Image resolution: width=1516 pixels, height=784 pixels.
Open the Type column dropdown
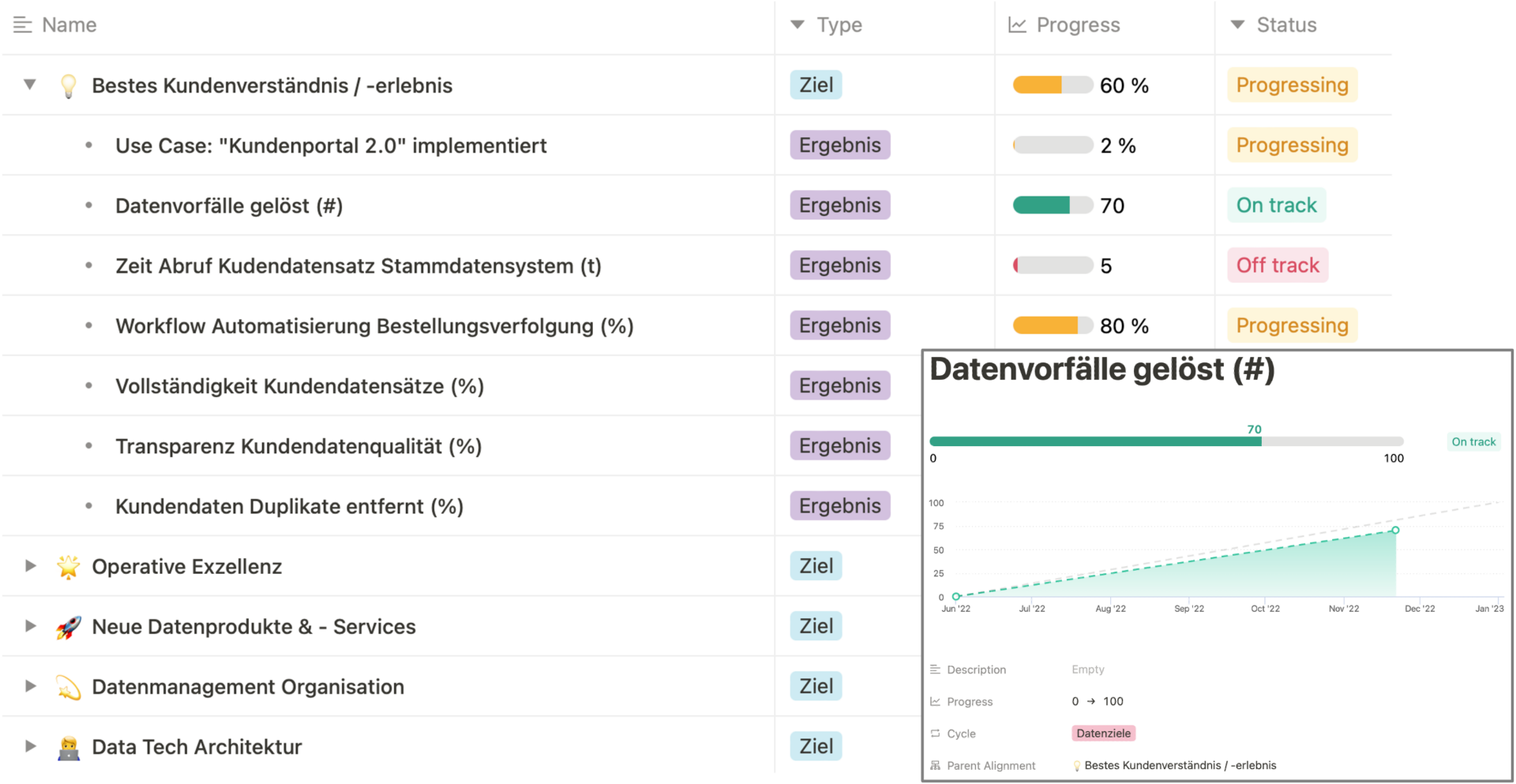(797, 24)
